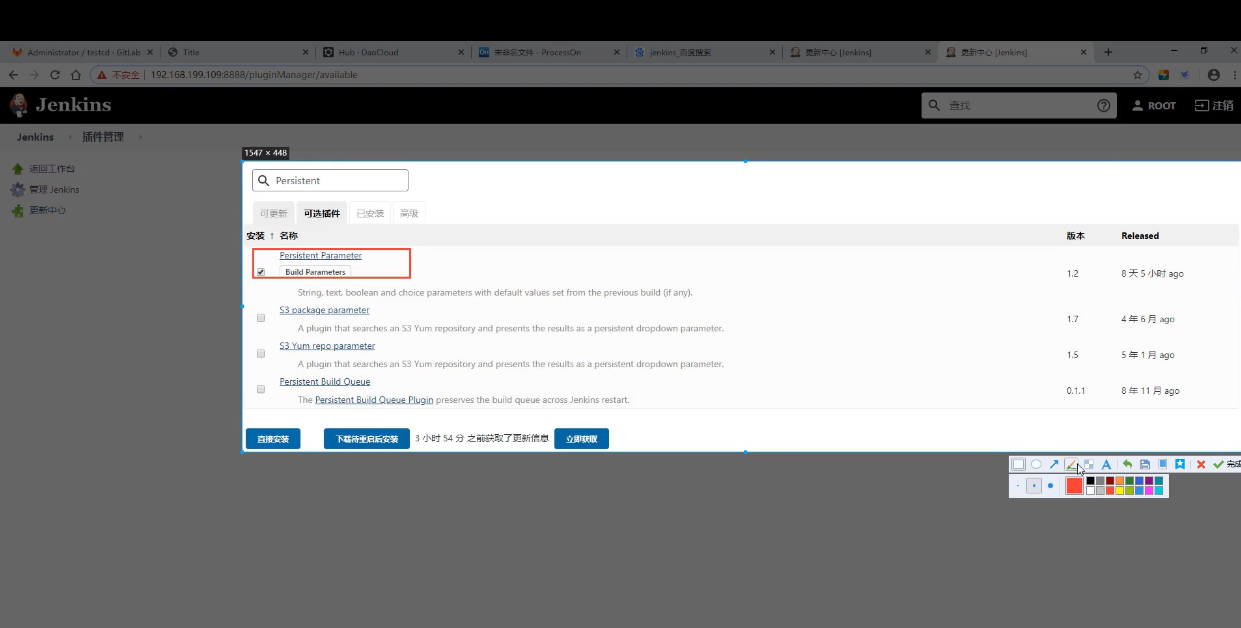Image resolution: width=1241 pixels, height=628 pixels.
Task: Choose the largest brush size dot
Action: coord(1050,486)
